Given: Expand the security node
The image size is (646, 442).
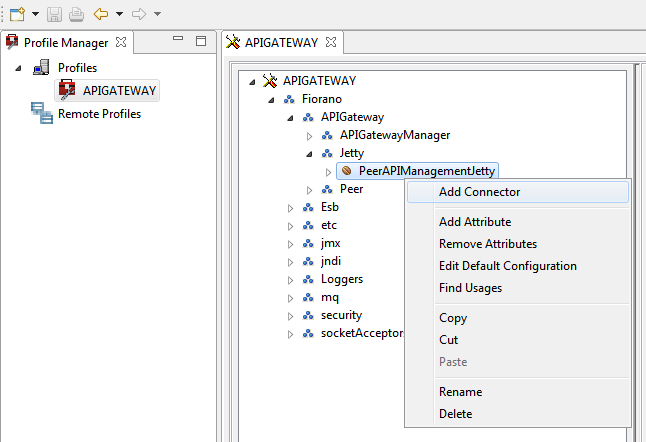Looking at the screenshot, I should click(290, 316).
